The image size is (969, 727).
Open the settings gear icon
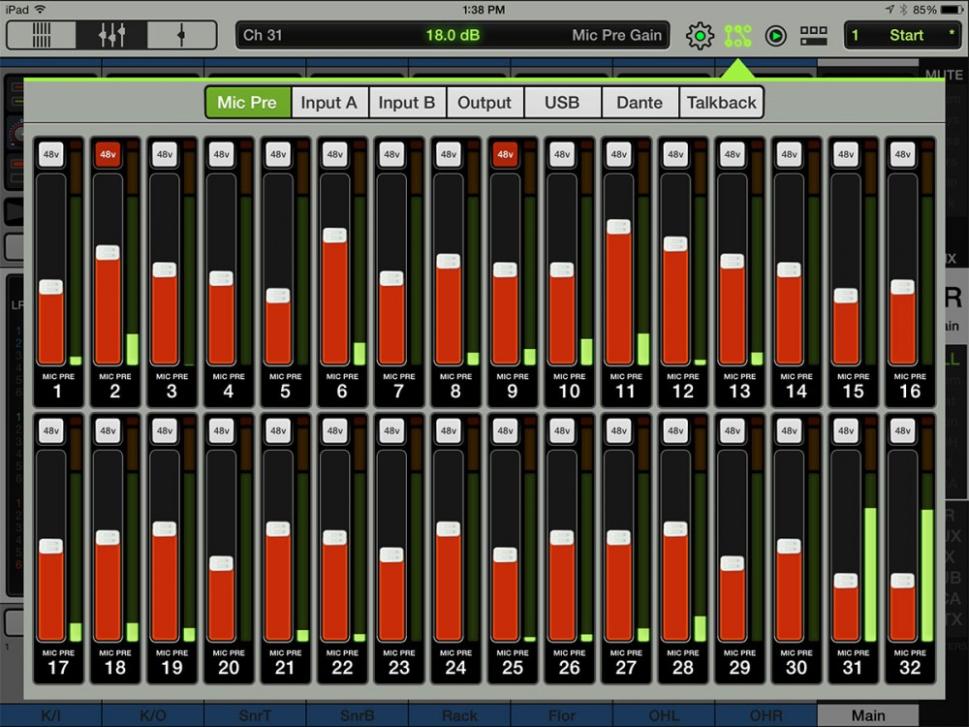(x=700, y=36)
